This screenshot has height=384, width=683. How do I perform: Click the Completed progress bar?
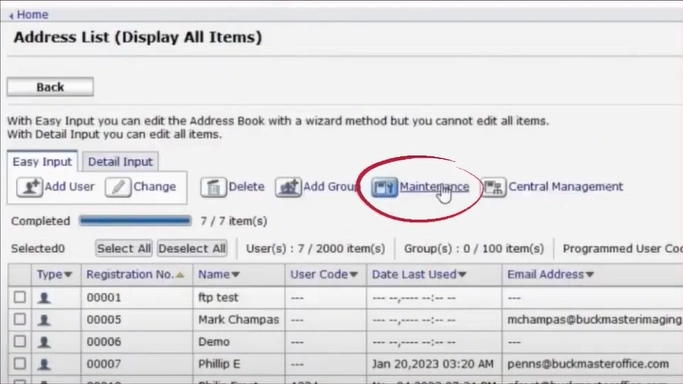(135, 221)
